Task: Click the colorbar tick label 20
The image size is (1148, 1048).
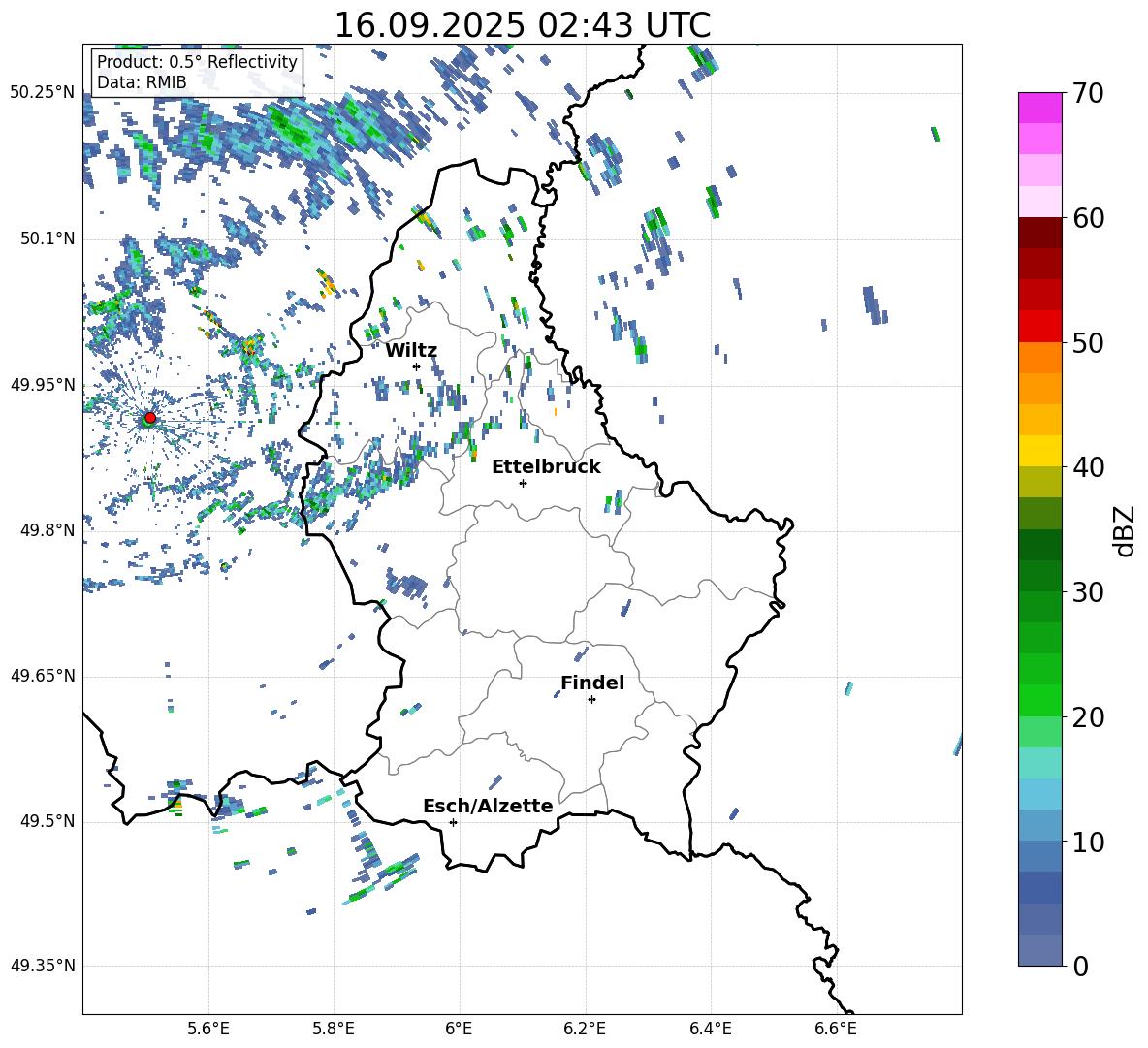Action: (1088, 717)
